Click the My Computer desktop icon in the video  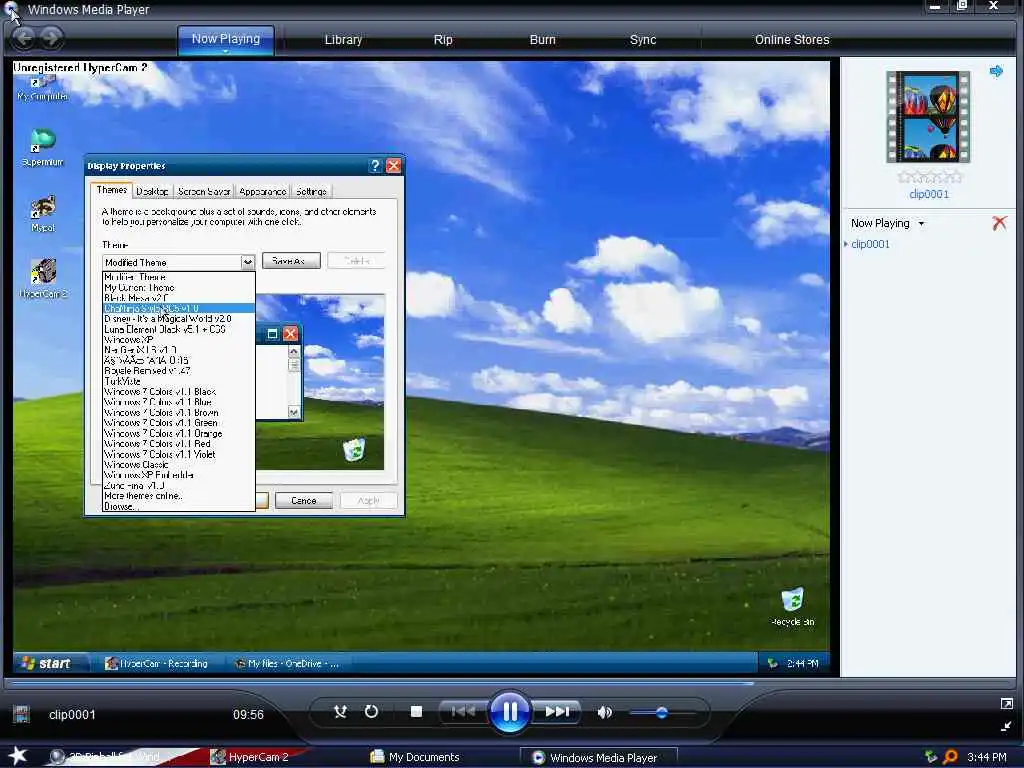coord(42,87)
